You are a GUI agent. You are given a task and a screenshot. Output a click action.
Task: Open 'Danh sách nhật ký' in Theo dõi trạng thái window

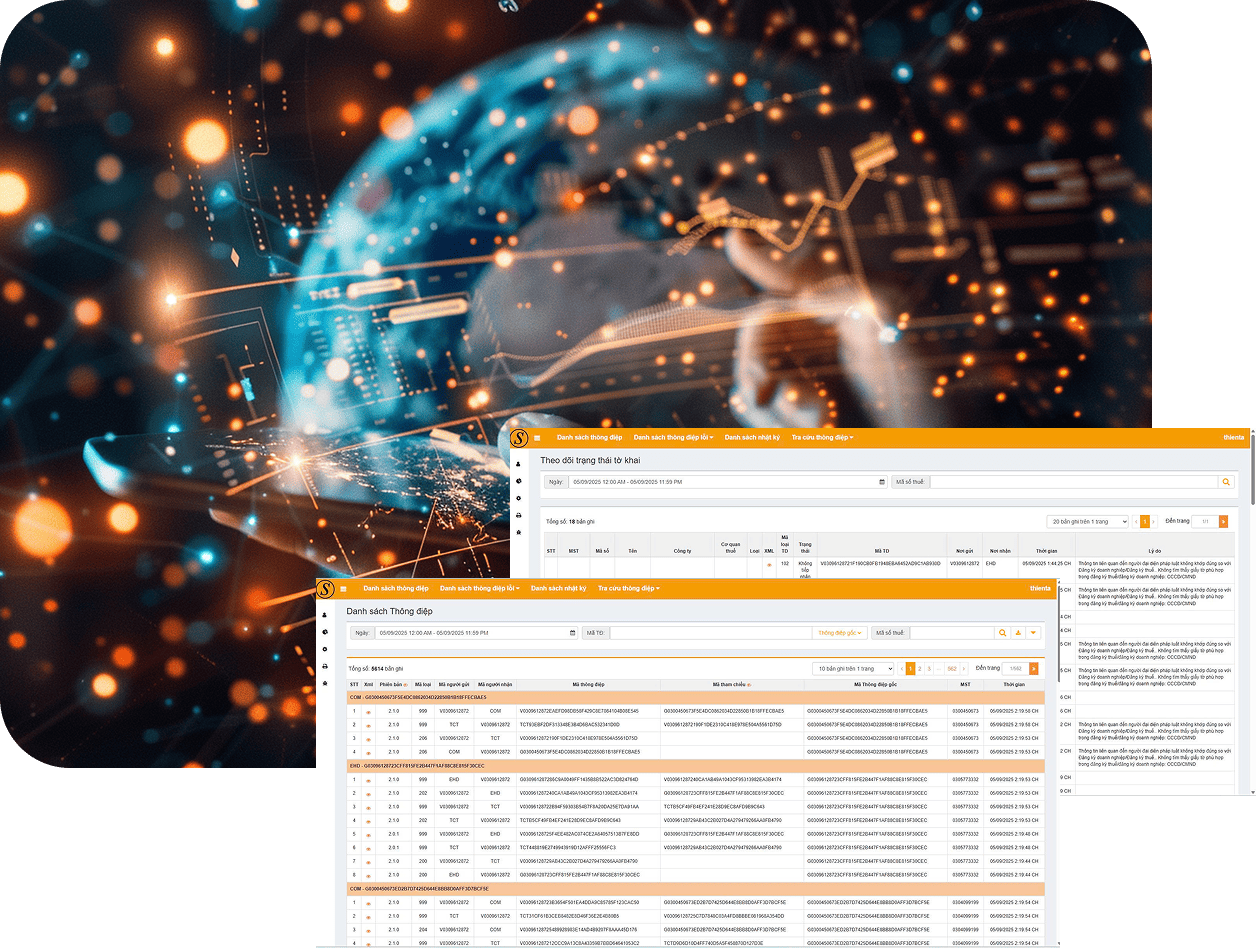pos(752,438)
